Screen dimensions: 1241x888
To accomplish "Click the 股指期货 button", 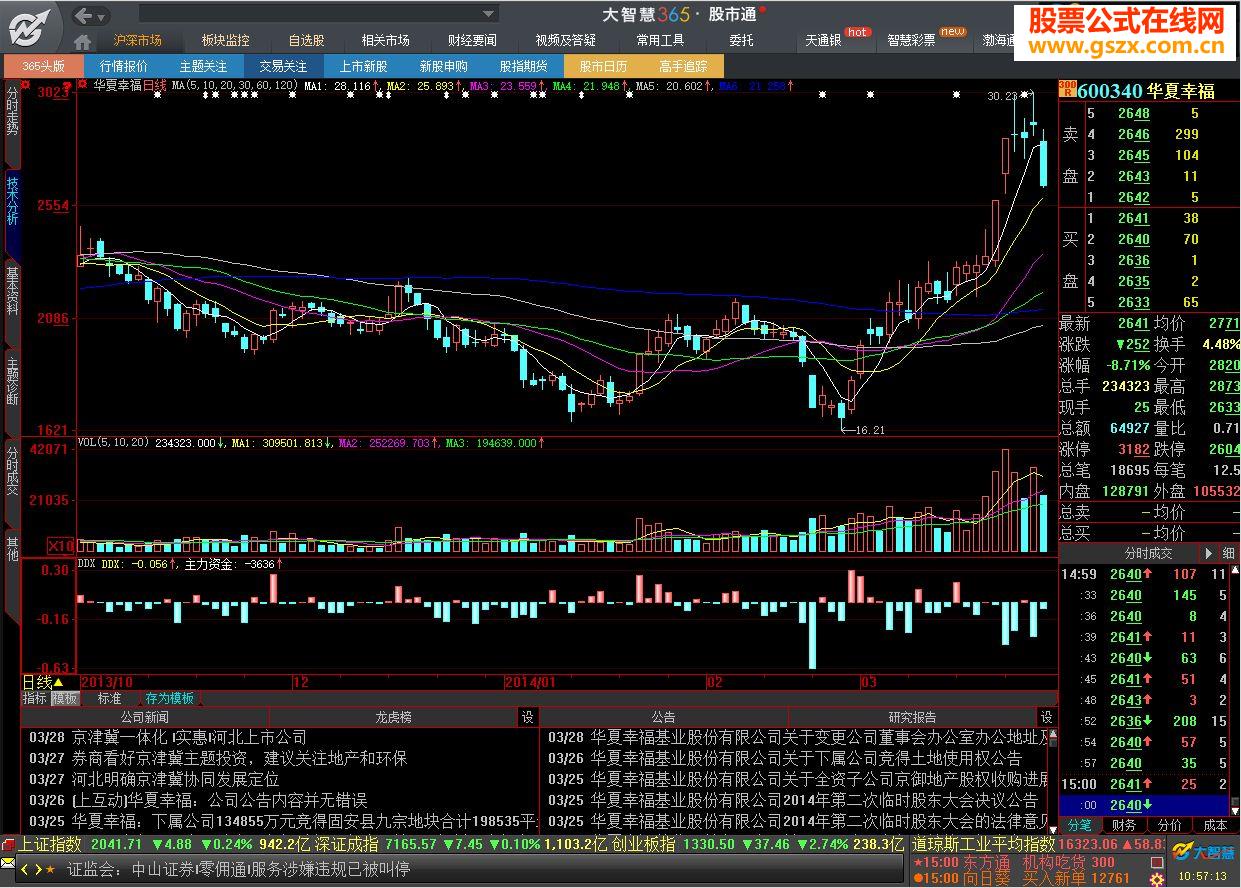I will pos(524,67).
